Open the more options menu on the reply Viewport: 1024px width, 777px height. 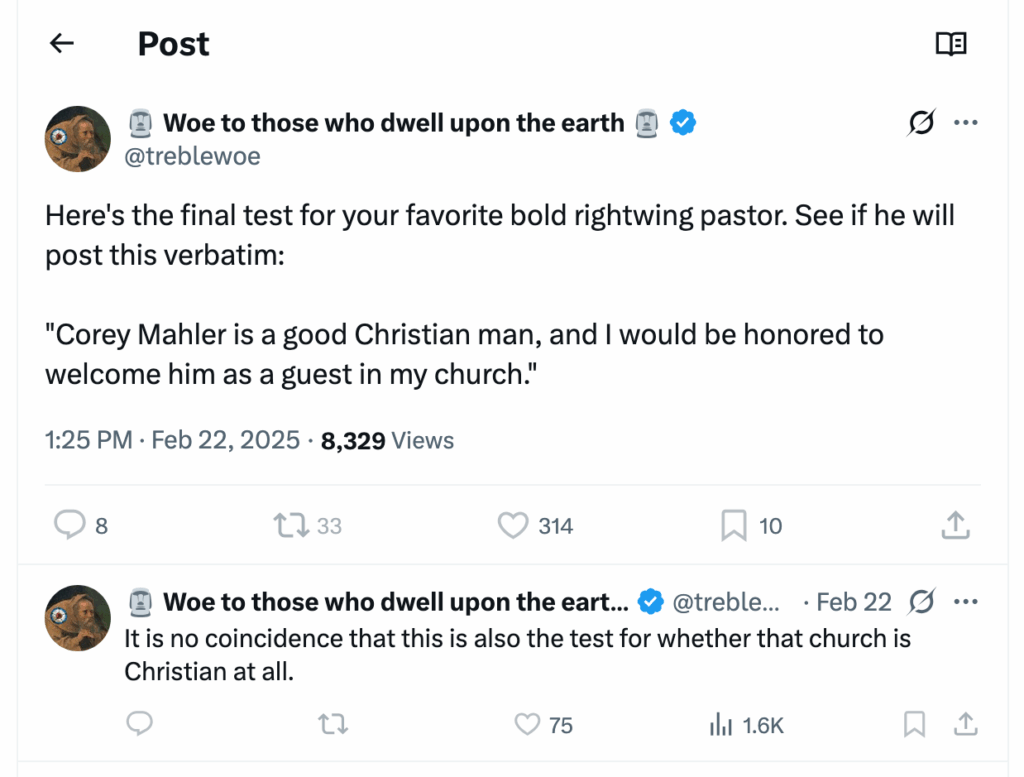pyautogui.click(x=966, y=601)
